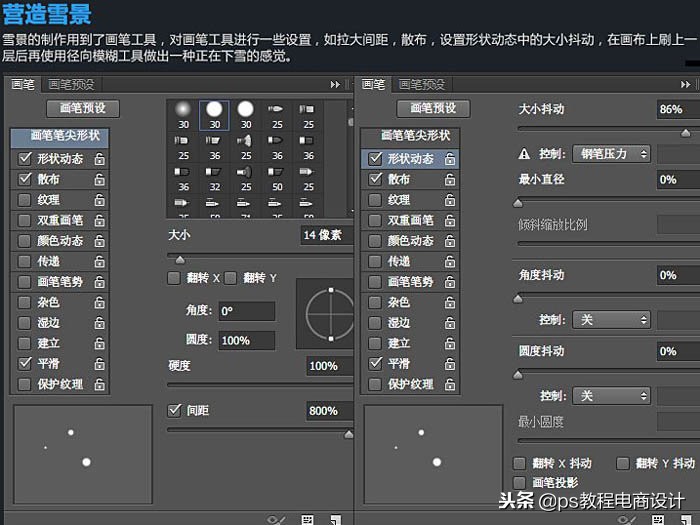Click the warning triangle icon beside 控制
Viewport: 700px width, 525px height.
point(524,154)
